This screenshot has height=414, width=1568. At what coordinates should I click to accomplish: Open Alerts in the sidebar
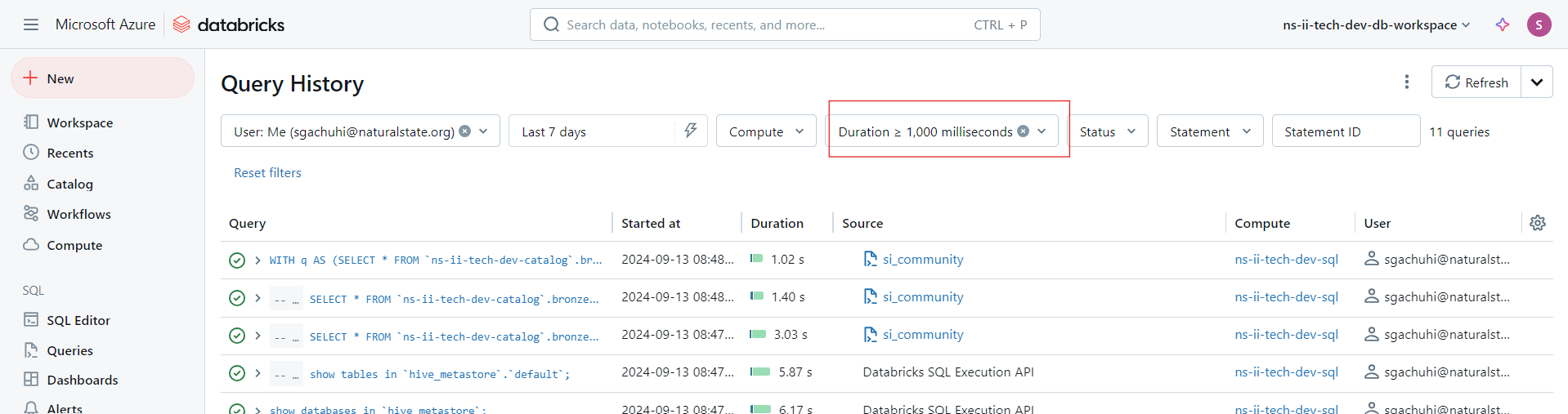tap(64, 407)
